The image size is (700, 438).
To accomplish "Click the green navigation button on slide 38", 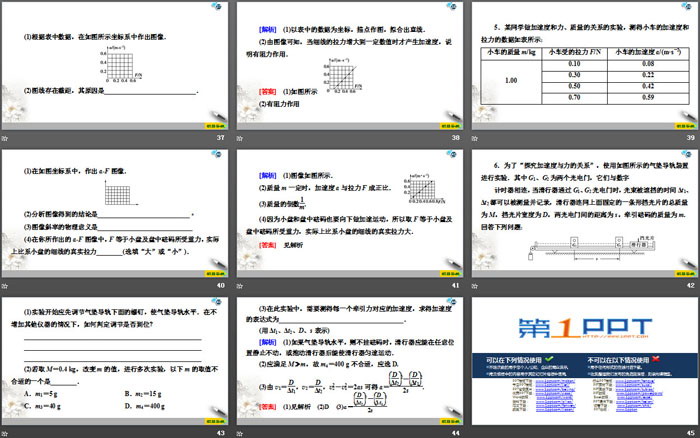I will point(450,126).
